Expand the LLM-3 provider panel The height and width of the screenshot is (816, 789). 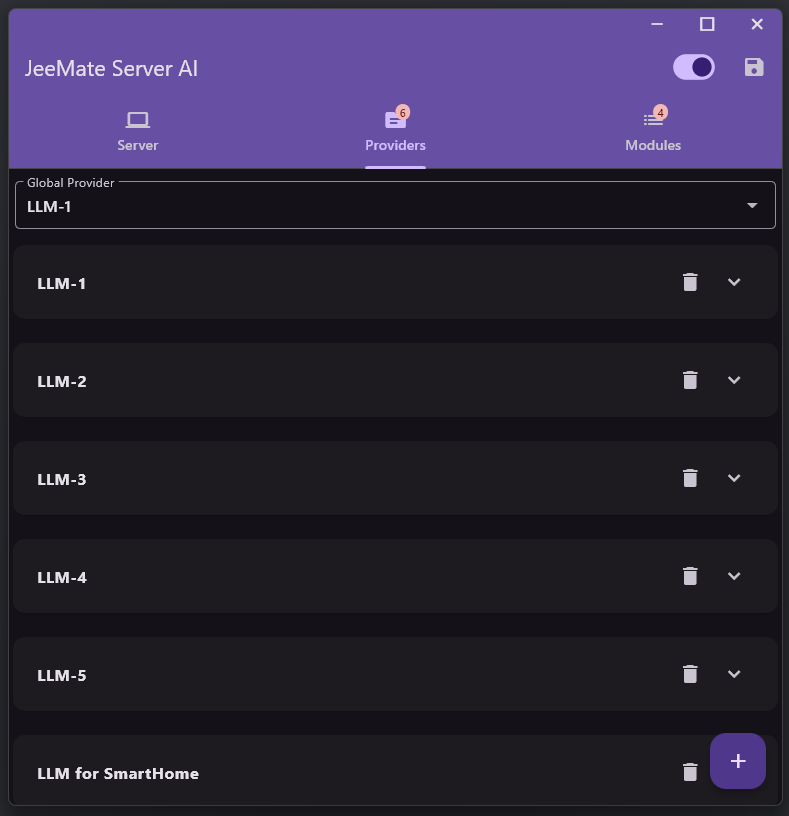pos(734,478)
